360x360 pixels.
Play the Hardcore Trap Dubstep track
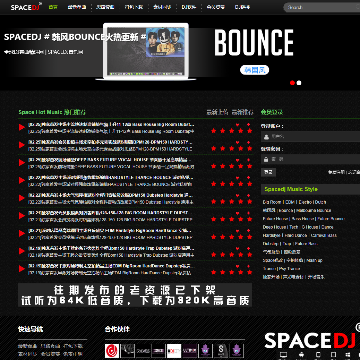22,251
